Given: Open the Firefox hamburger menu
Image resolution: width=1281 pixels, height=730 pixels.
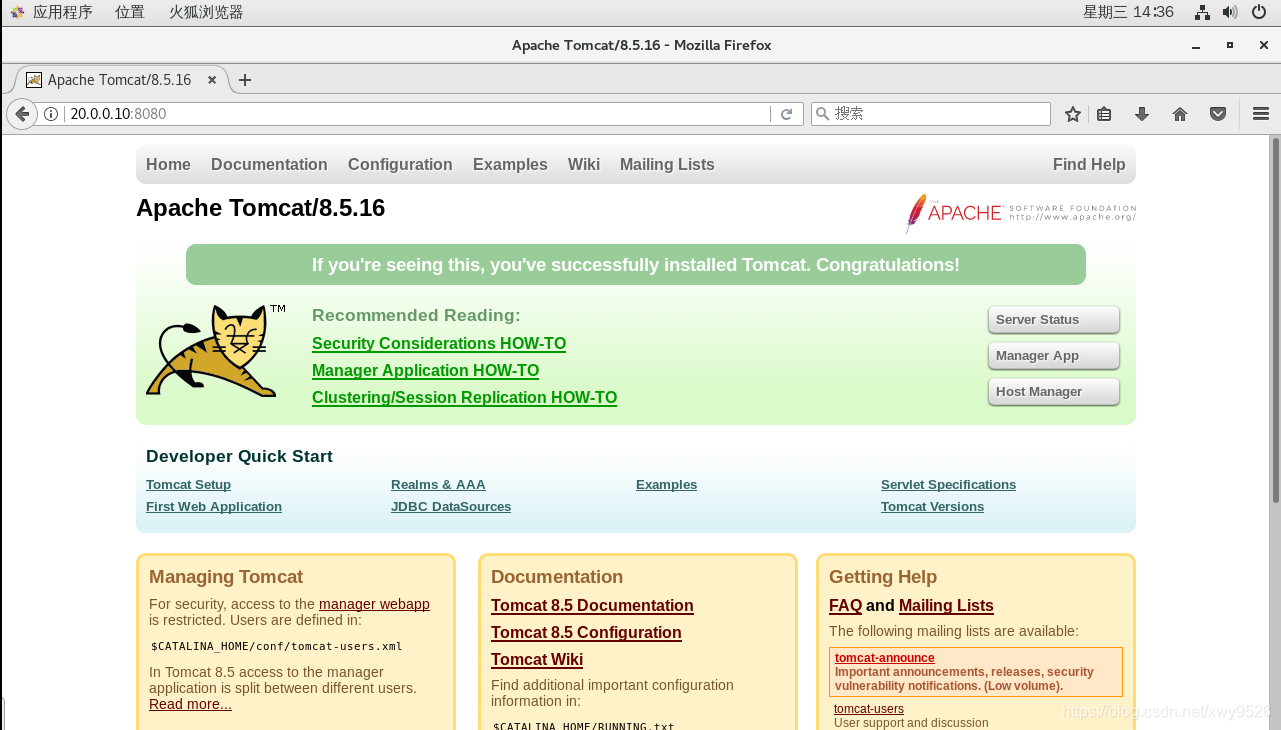Looking at the screenshot, I should click(1260, 114).
